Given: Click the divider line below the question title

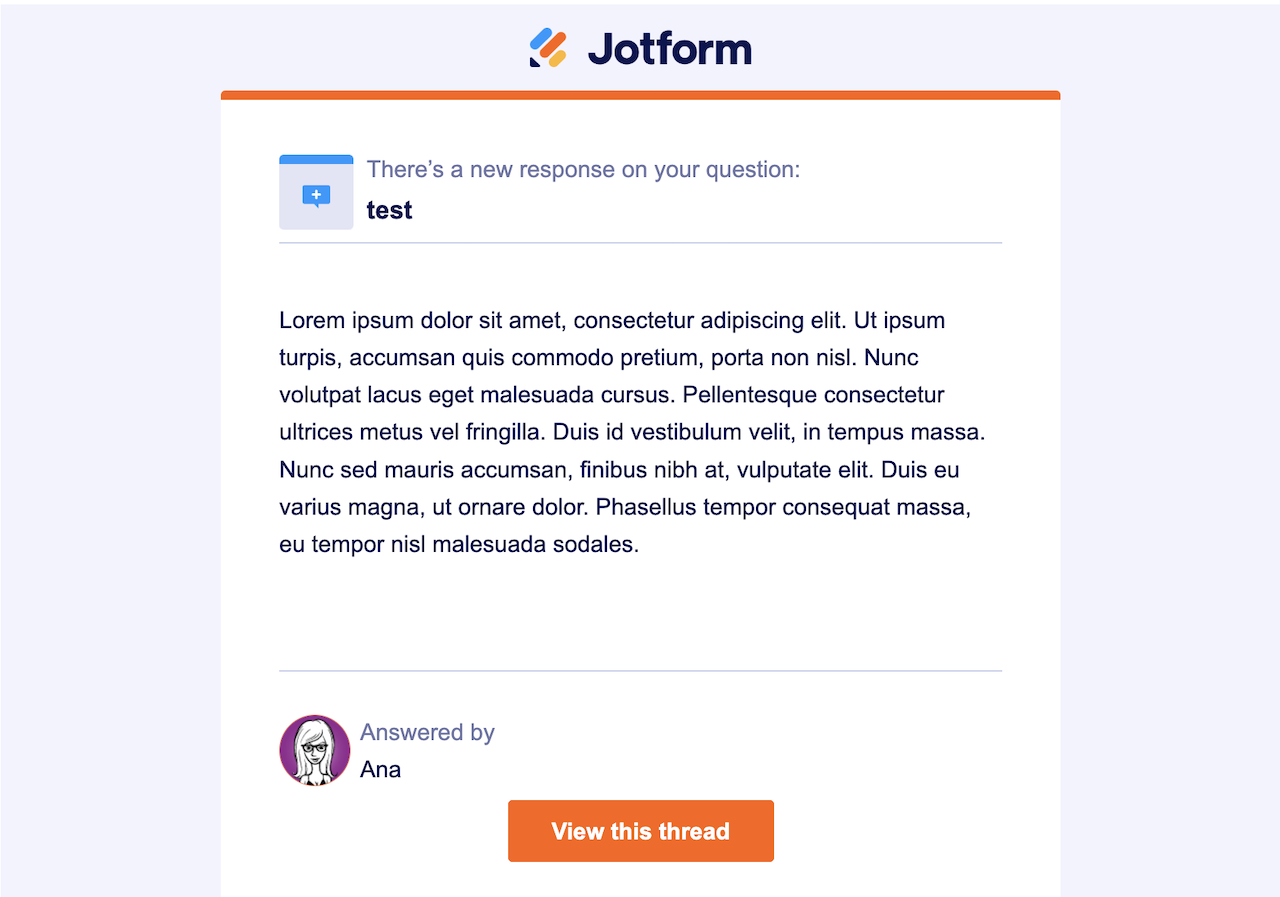Looking at the screenshot, I should coord(640,242).
